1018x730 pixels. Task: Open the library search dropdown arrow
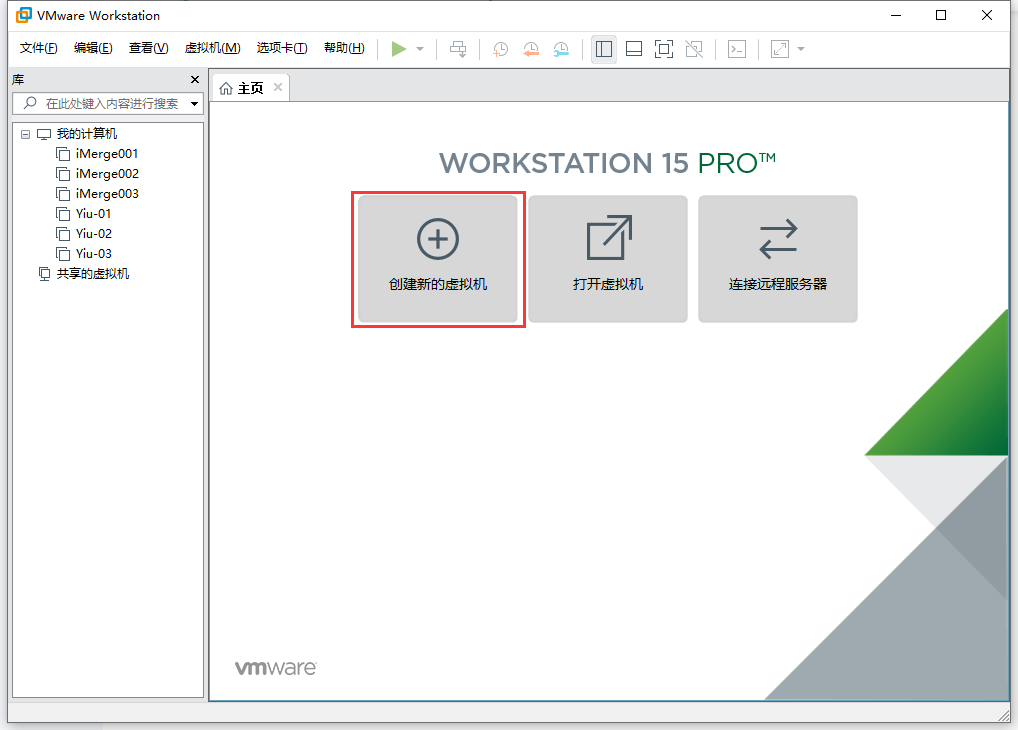(194, 103)
